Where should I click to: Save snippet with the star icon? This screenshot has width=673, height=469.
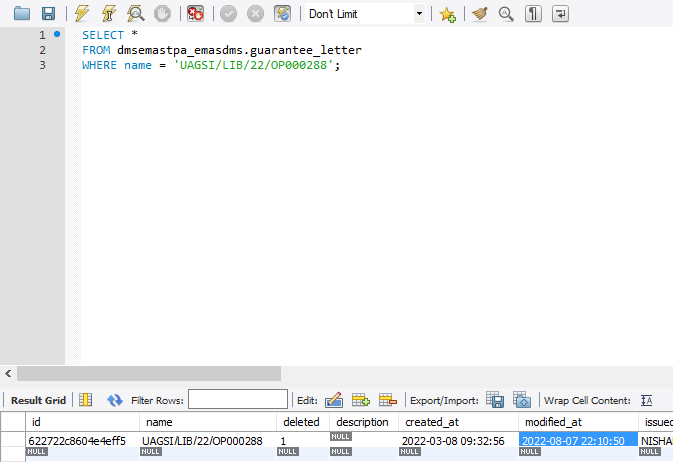(x=447, y=14)
